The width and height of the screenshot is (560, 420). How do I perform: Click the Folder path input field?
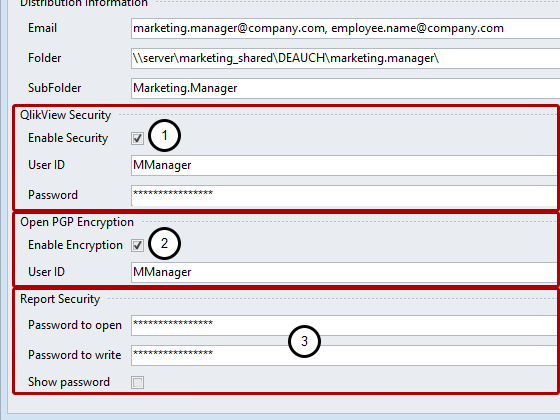[x=345, y=58]
